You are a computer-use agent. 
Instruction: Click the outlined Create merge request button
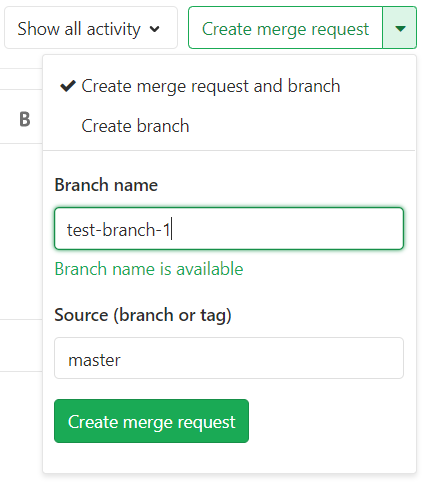tap(285, 28)
